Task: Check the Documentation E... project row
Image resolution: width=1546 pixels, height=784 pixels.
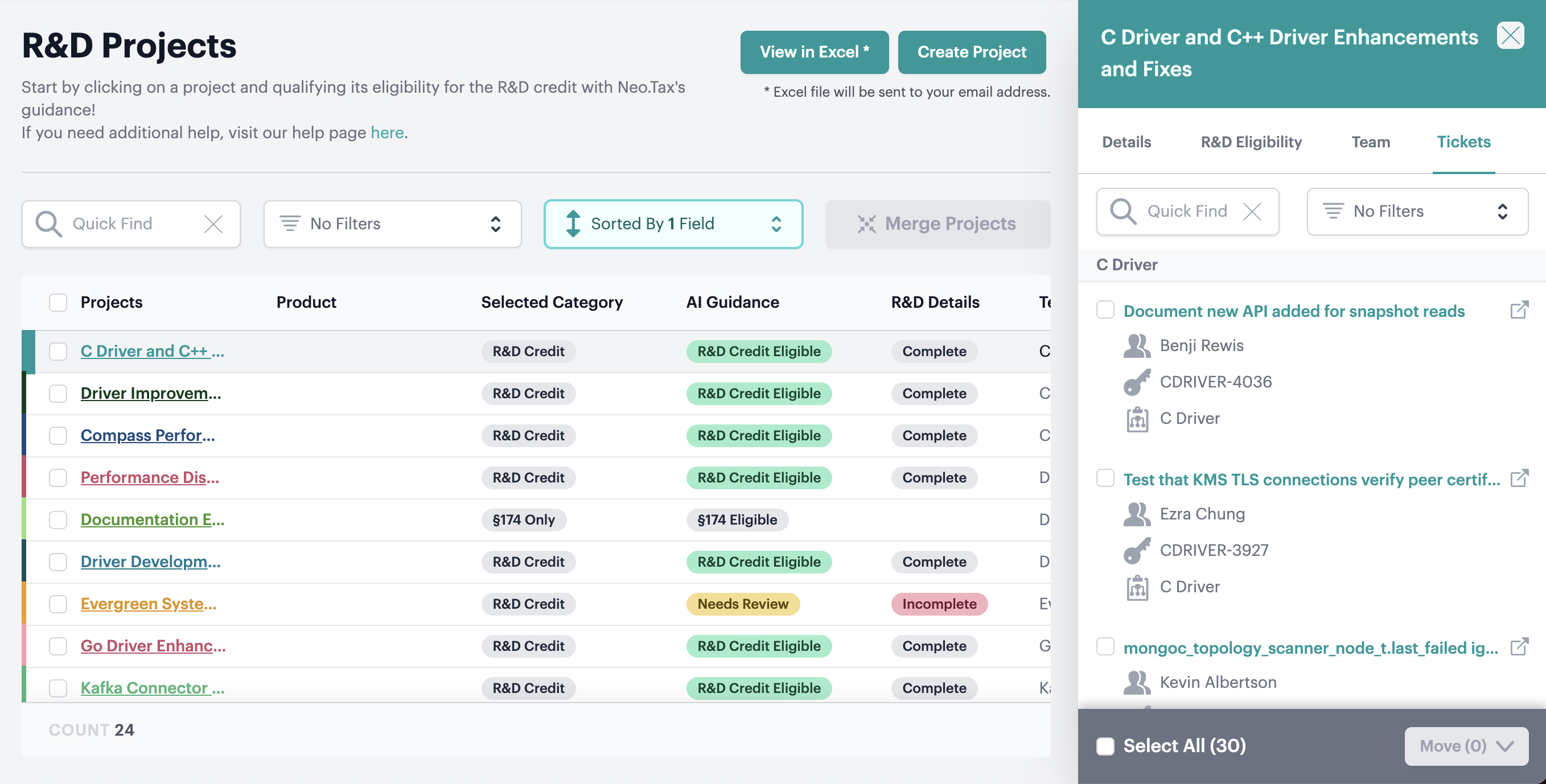Action: [x=58, y=519]
